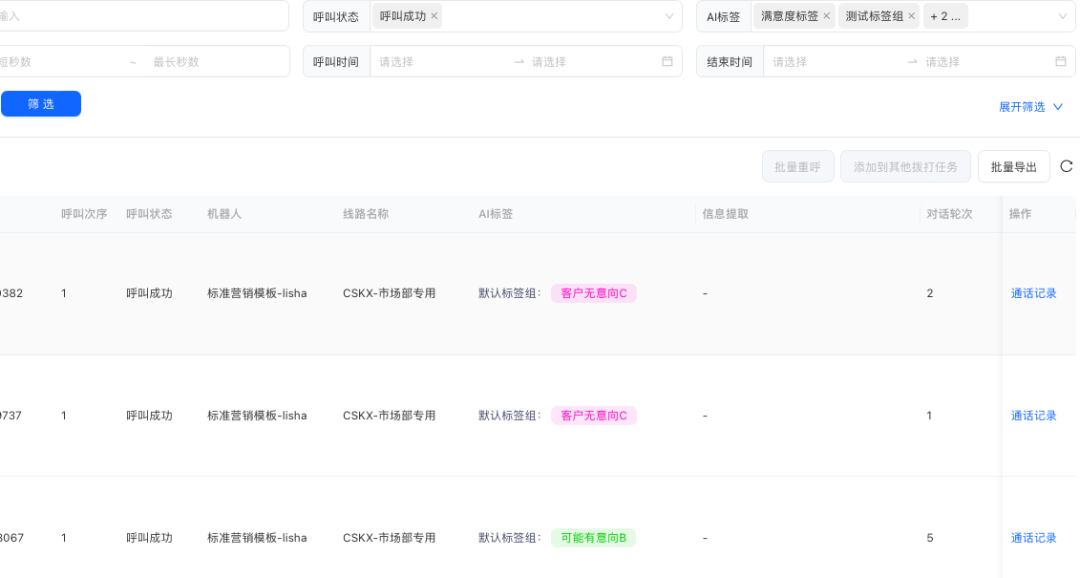Click the 呼叫次序 column header
1080x578 pixels.
click(84, 214)
